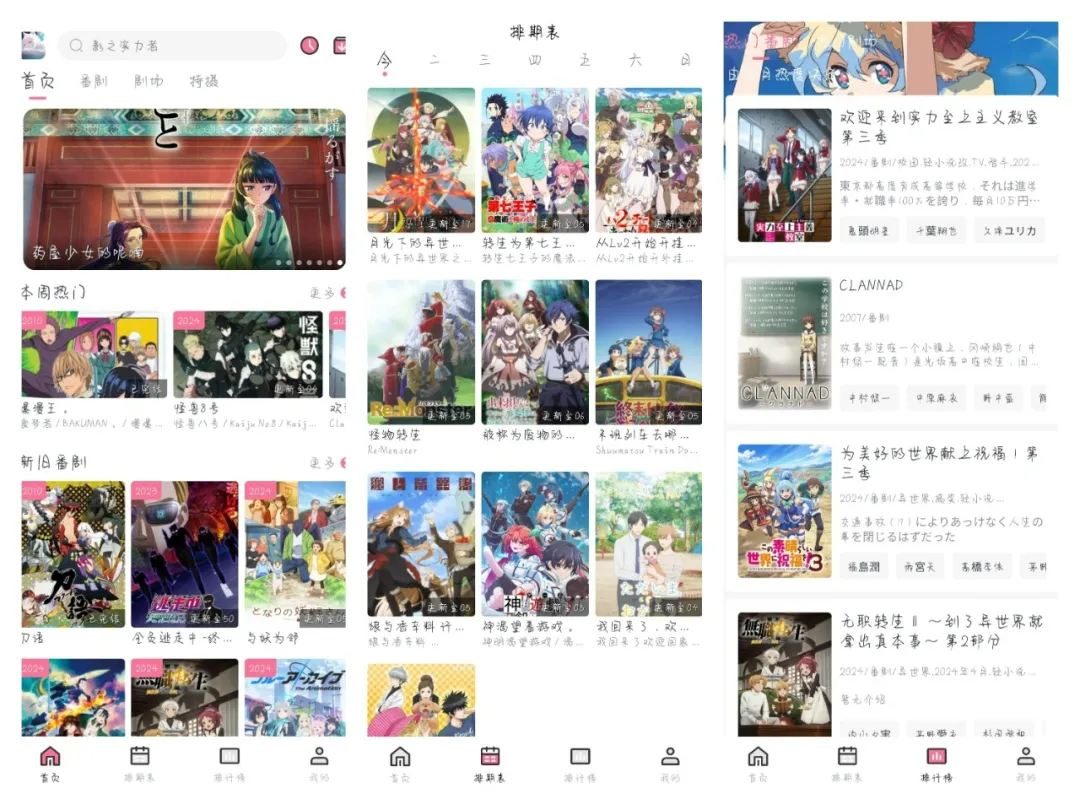Open the download icon beside the clock
The width and height of the screenshot is (1080, 810).
(x=340, y=45)
